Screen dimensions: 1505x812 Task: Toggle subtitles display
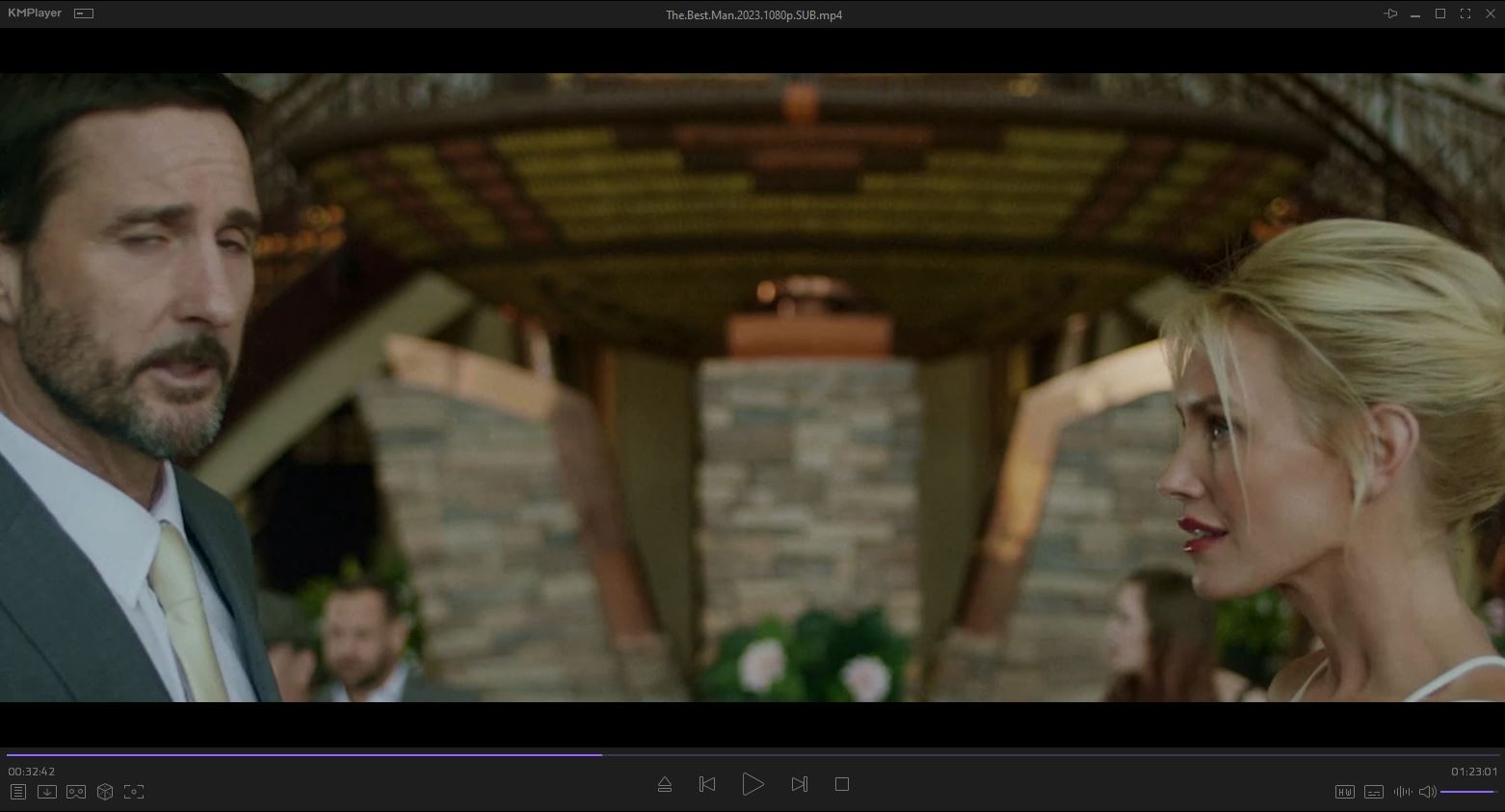[1374, 792]
